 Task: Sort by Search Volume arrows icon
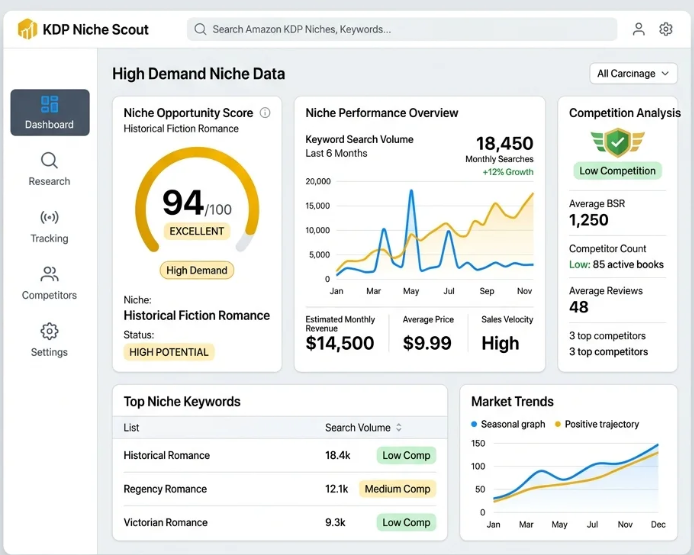point(399,428)
